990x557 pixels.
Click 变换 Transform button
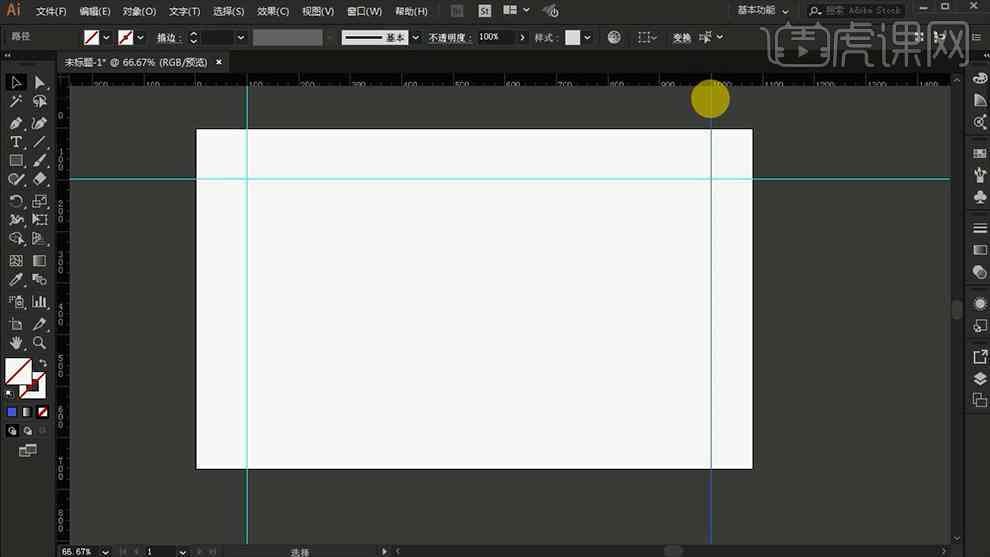tap(682, 38)
